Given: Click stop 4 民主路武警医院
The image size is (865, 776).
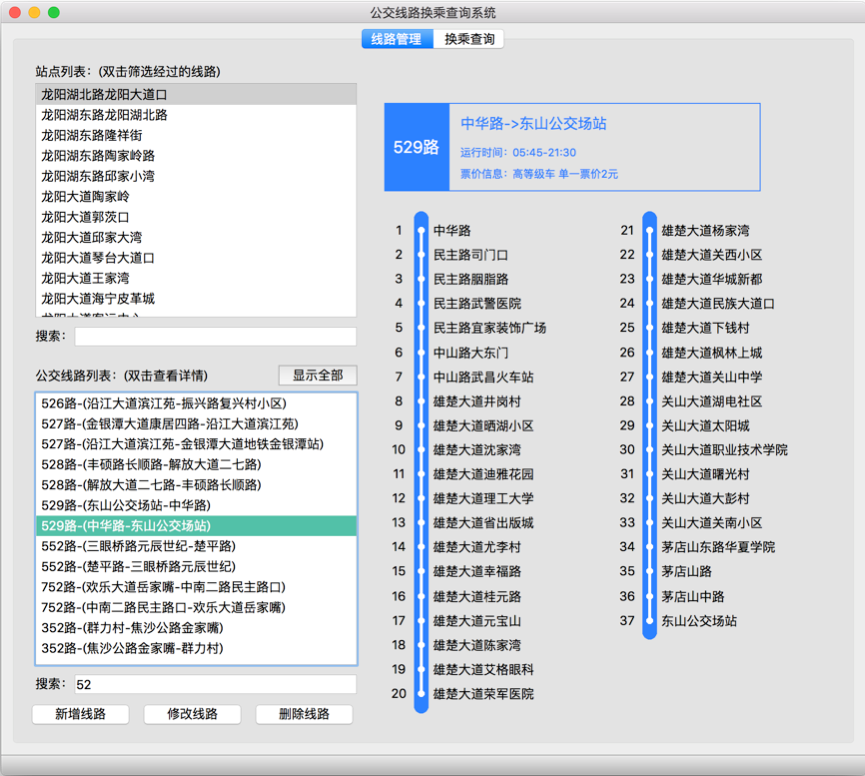Looking at the screenshot, I should pos(477,303).
